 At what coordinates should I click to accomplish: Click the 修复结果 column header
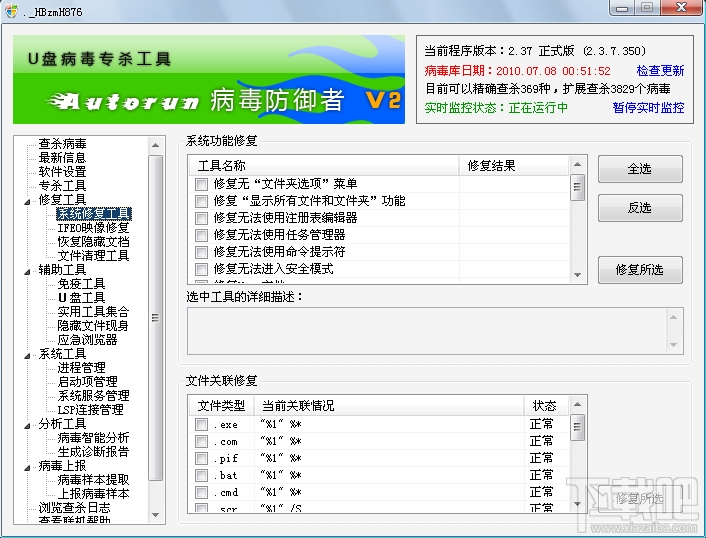click(x=514, y=166)
